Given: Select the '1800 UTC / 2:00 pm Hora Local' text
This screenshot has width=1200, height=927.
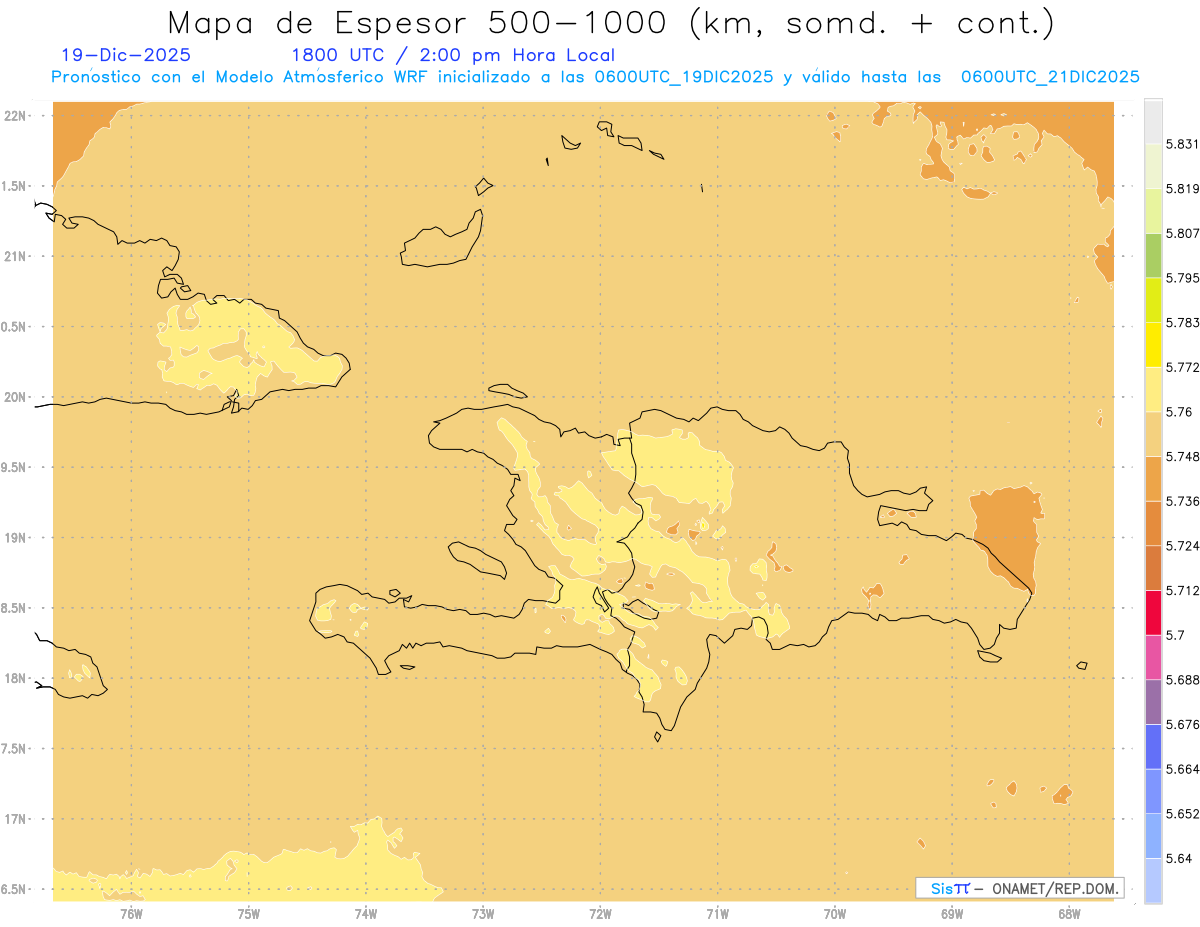Looking at the screenshot, I should coord(453,55).
